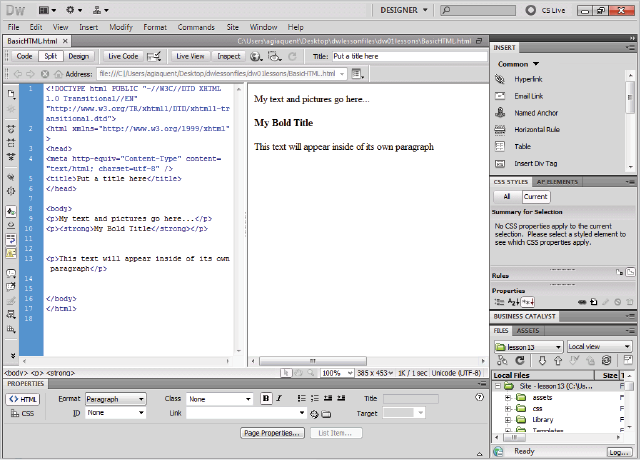Image resolution: width=641 pixels, height=460 pixels.
Task: Click the Email Link insert icon
Action: click(500, 96)
